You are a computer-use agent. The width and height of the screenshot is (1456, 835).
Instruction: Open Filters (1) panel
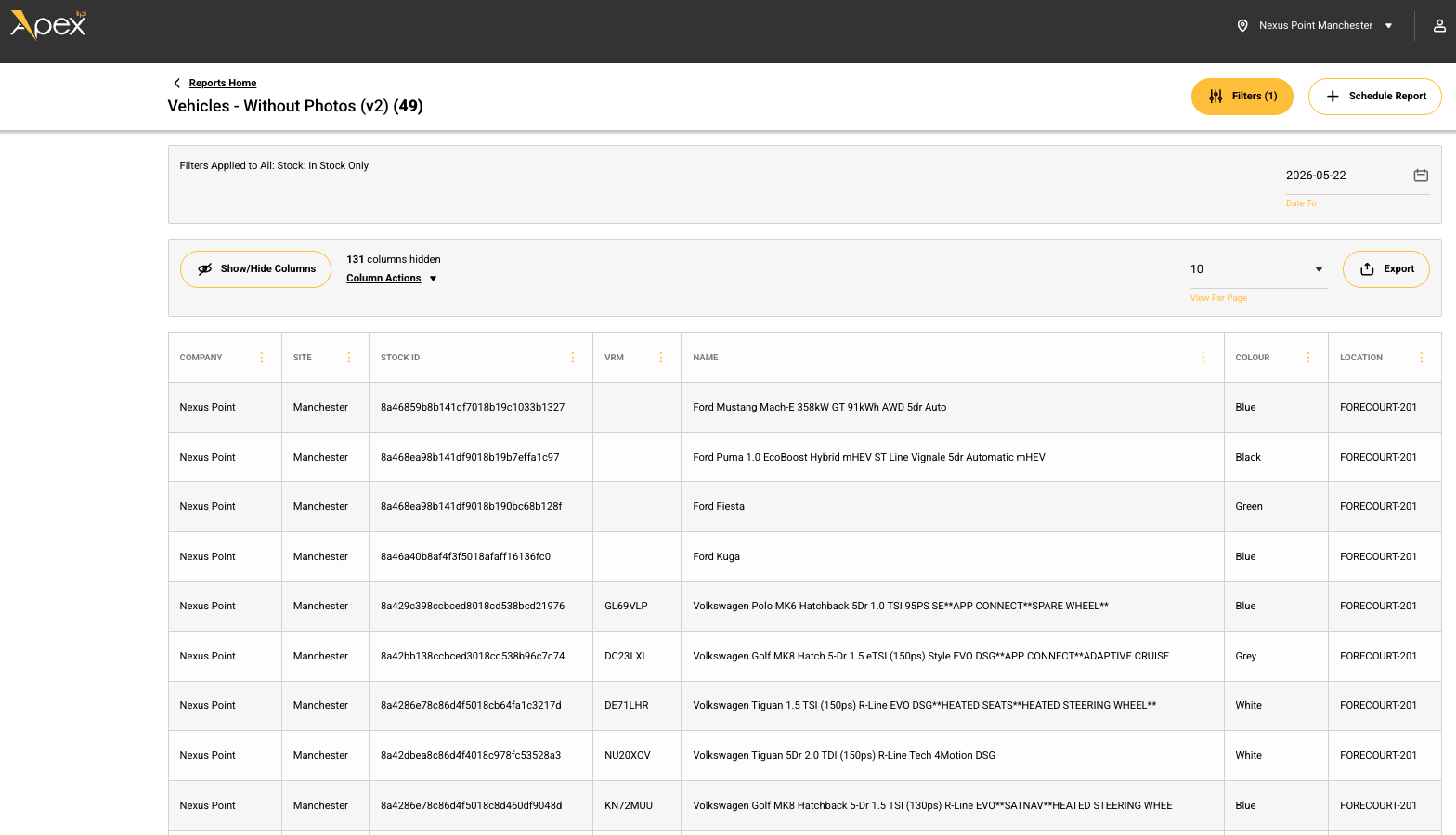pyautogui.click(x=1241, y=97)
